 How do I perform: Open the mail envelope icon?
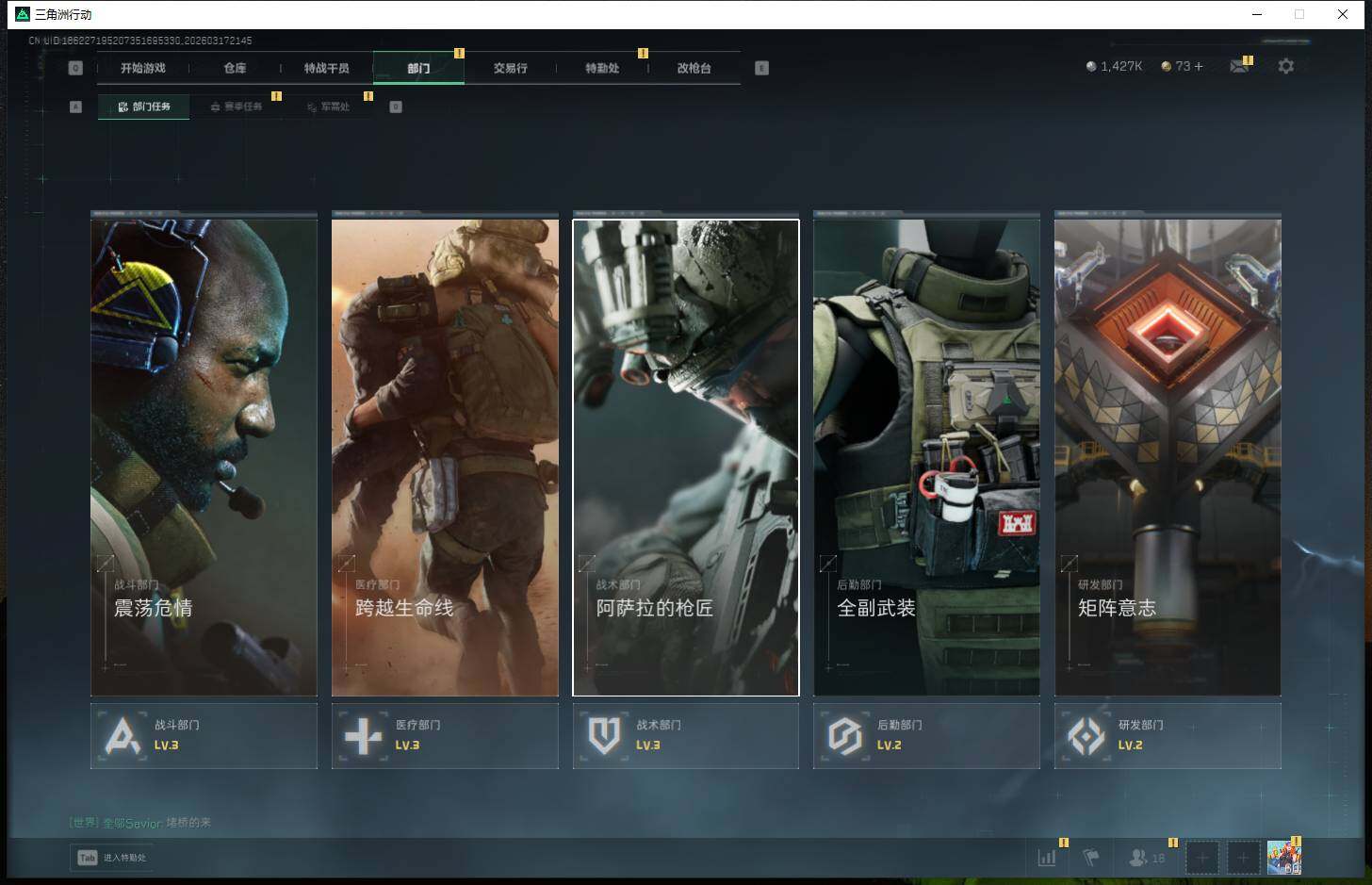[x=1239, y=66]
